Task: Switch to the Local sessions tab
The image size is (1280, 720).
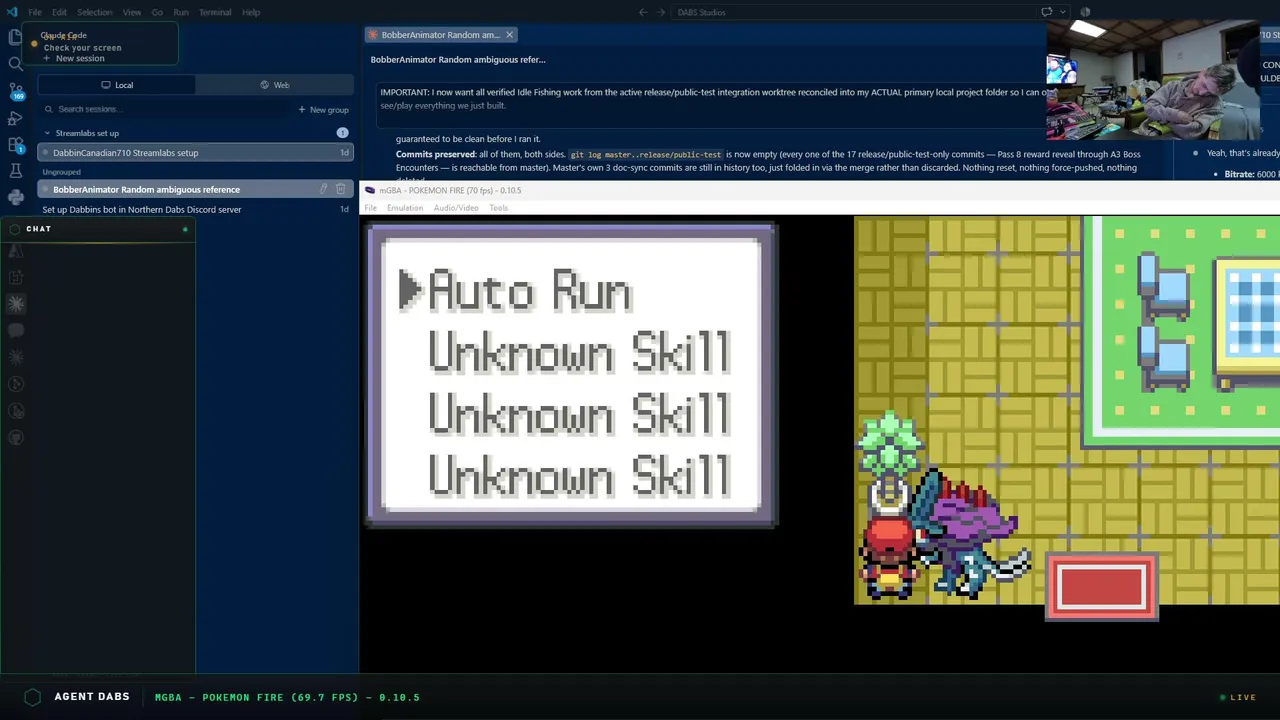Action: pos(117,85)
